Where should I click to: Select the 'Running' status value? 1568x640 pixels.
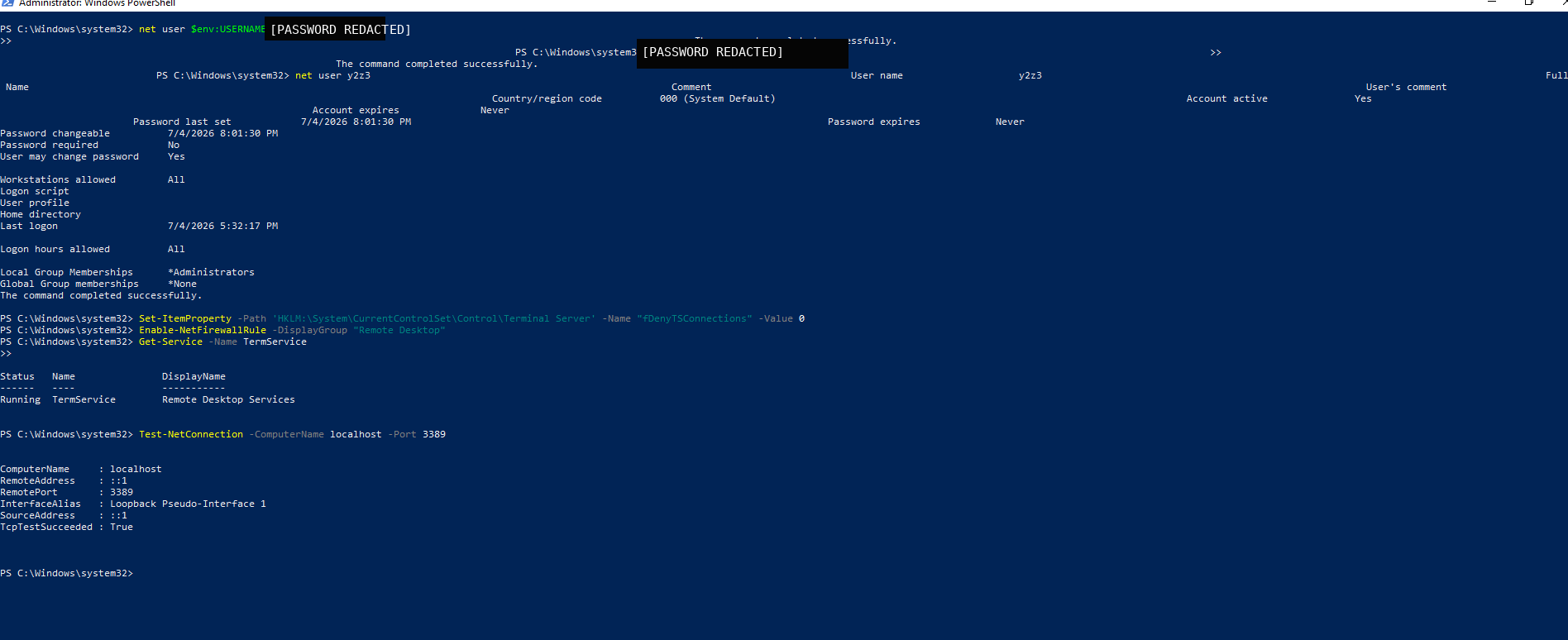(x=20, y=399)
